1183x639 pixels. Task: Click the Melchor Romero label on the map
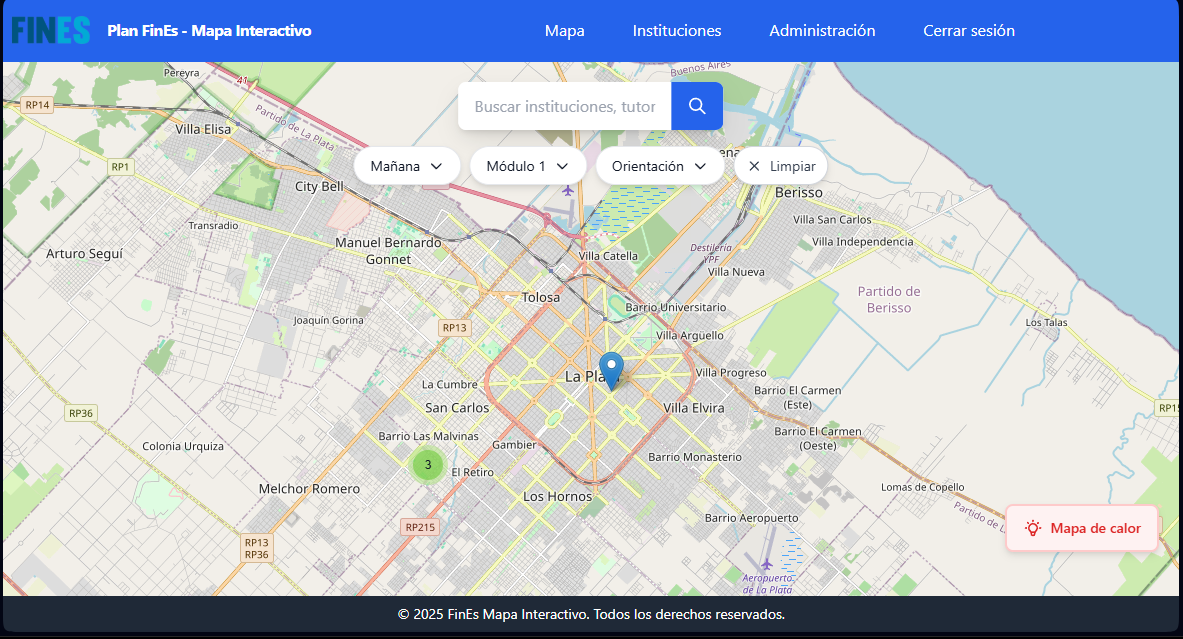pyautogui.click(x=309, y=488)
